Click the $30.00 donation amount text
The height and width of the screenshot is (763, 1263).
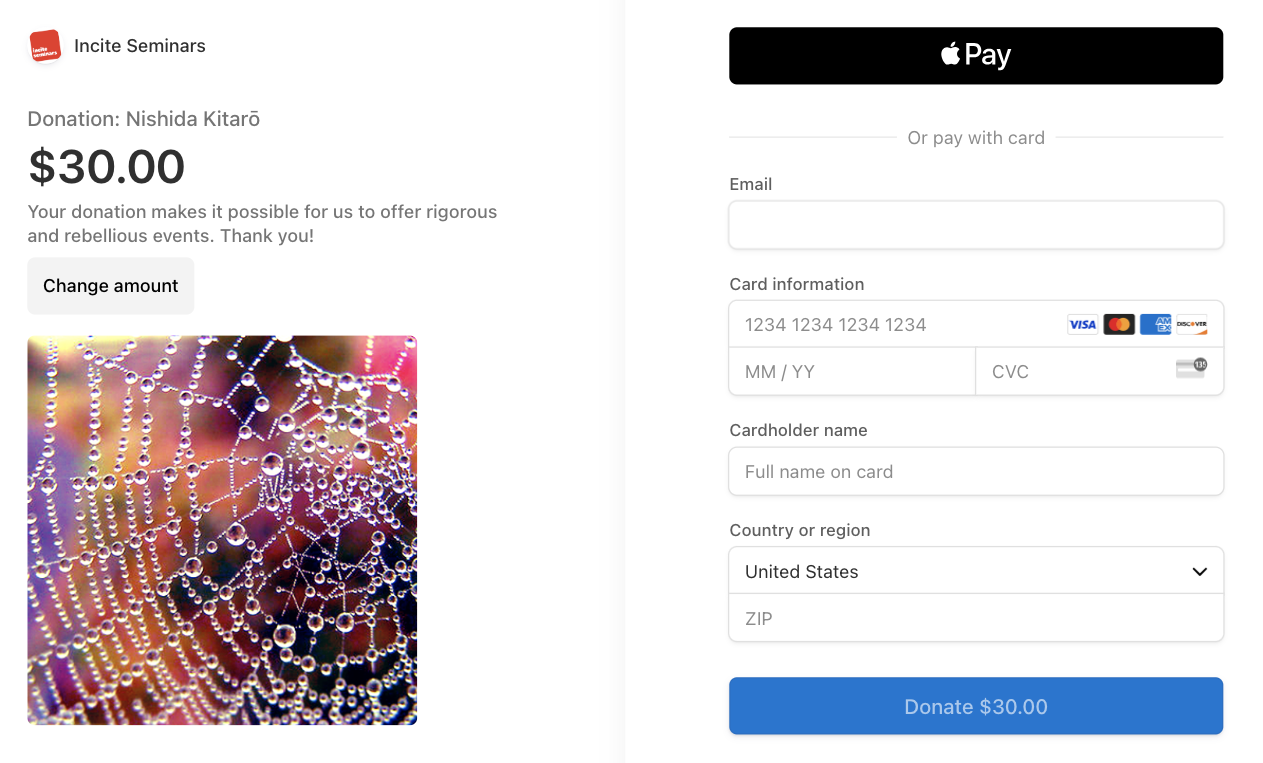107,167
